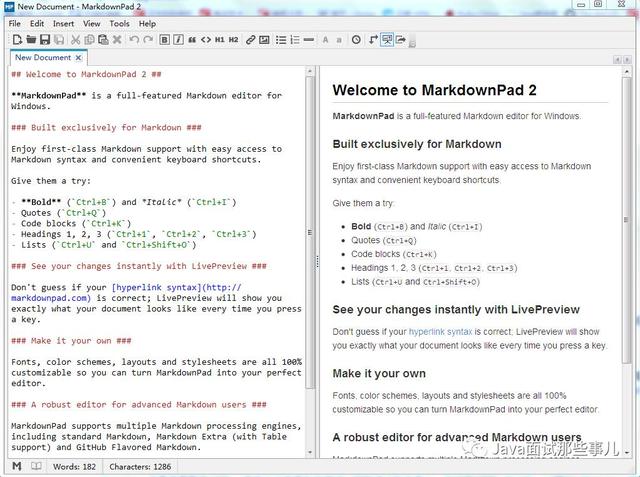Image resolution: width=640 pixels, height=477 pixels.
Task: Close the New Document tab
Action: pos(78,58)
